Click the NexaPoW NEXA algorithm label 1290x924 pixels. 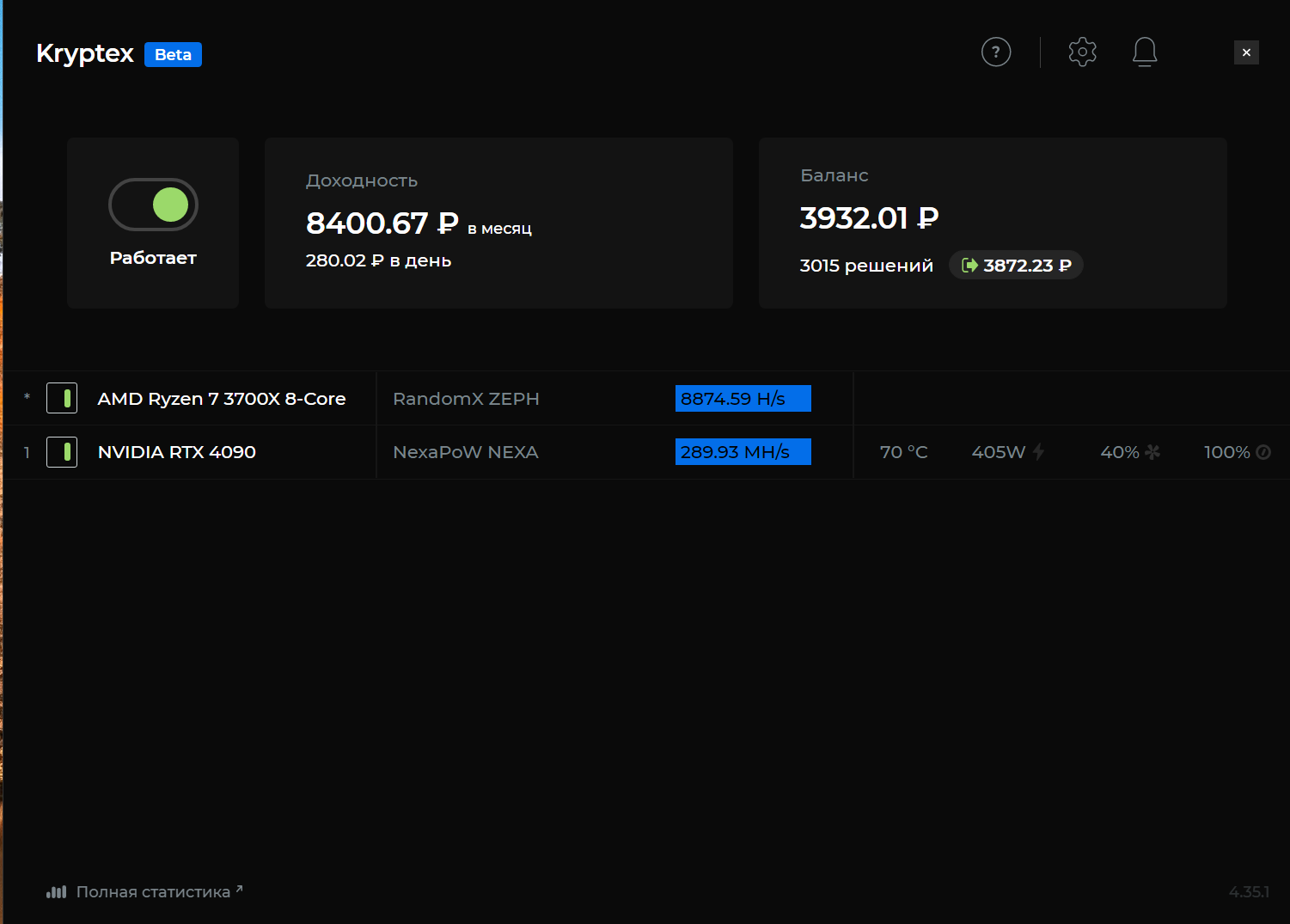pos(466,452)
